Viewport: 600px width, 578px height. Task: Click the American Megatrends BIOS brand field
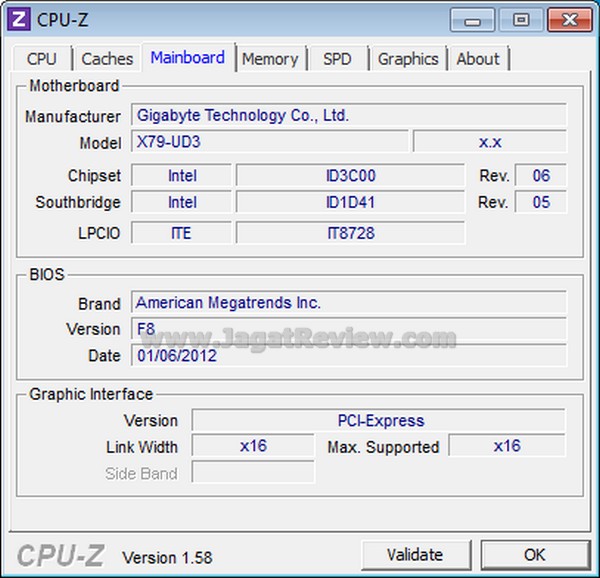coord(349,302)
